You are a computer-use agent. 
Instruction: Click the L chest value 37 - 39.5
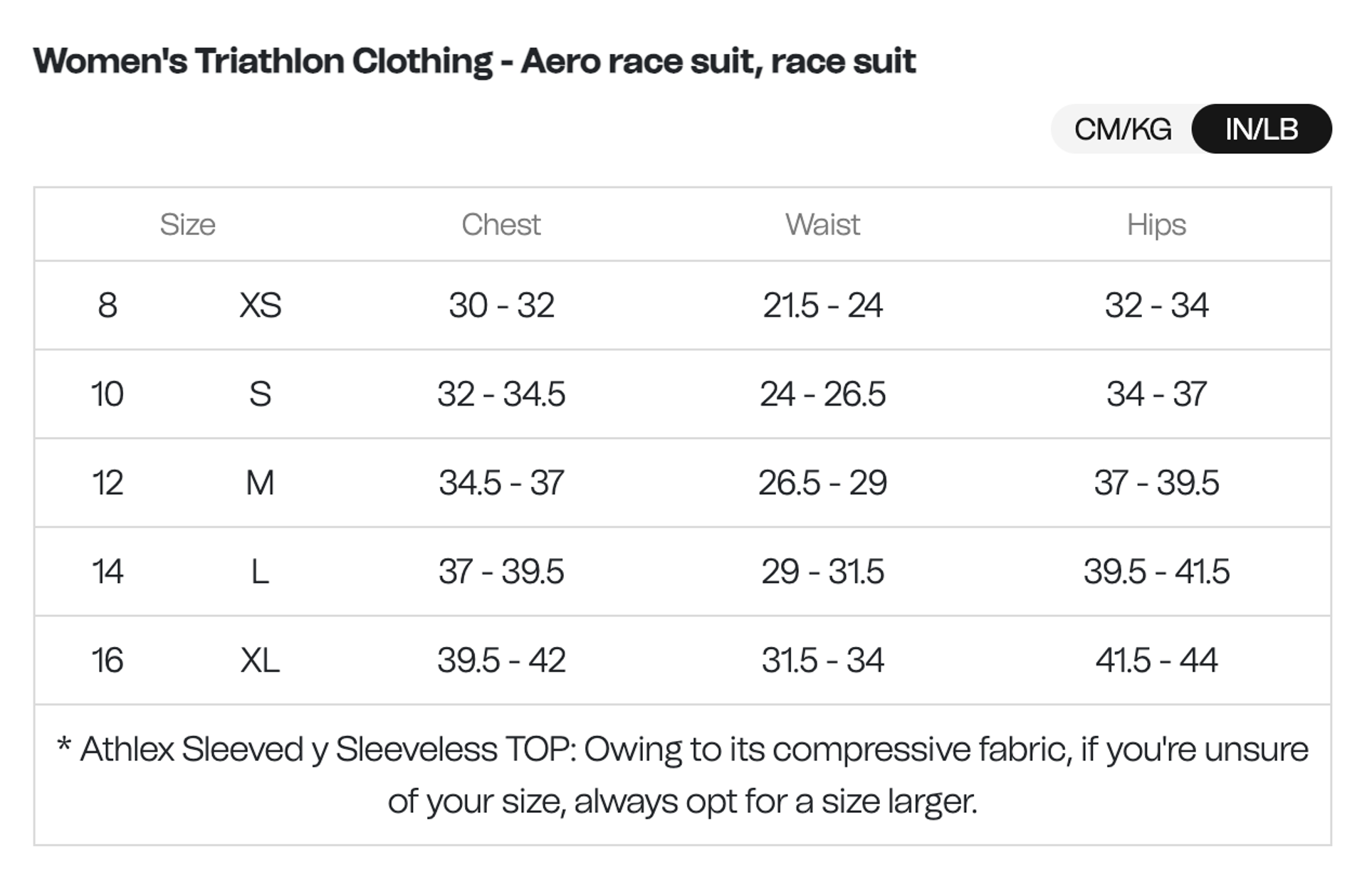501,571
